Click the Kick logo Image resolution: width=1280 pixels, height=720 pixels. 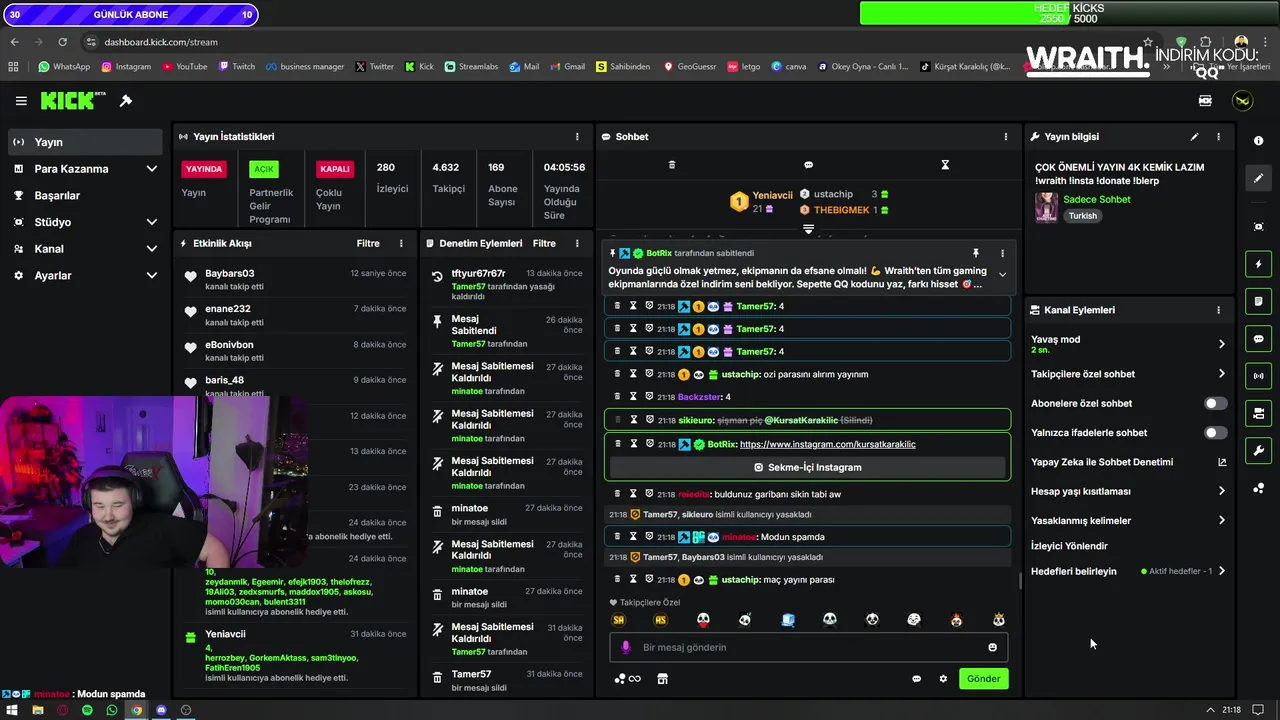coord(73,101)
